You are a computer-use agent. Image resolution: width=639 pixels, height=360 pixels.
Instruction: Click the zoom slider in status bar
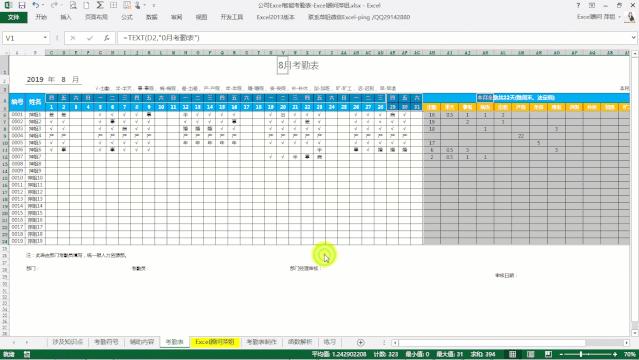click(x=587, y=354)
